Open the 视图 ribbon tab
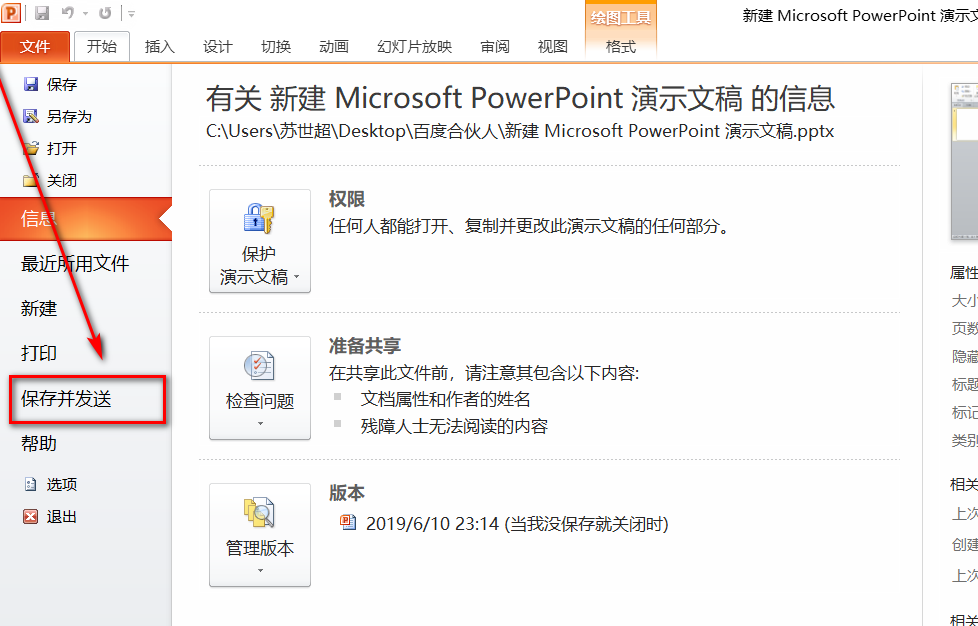This screenshot has height=626, width=978. tap(553, 46)
